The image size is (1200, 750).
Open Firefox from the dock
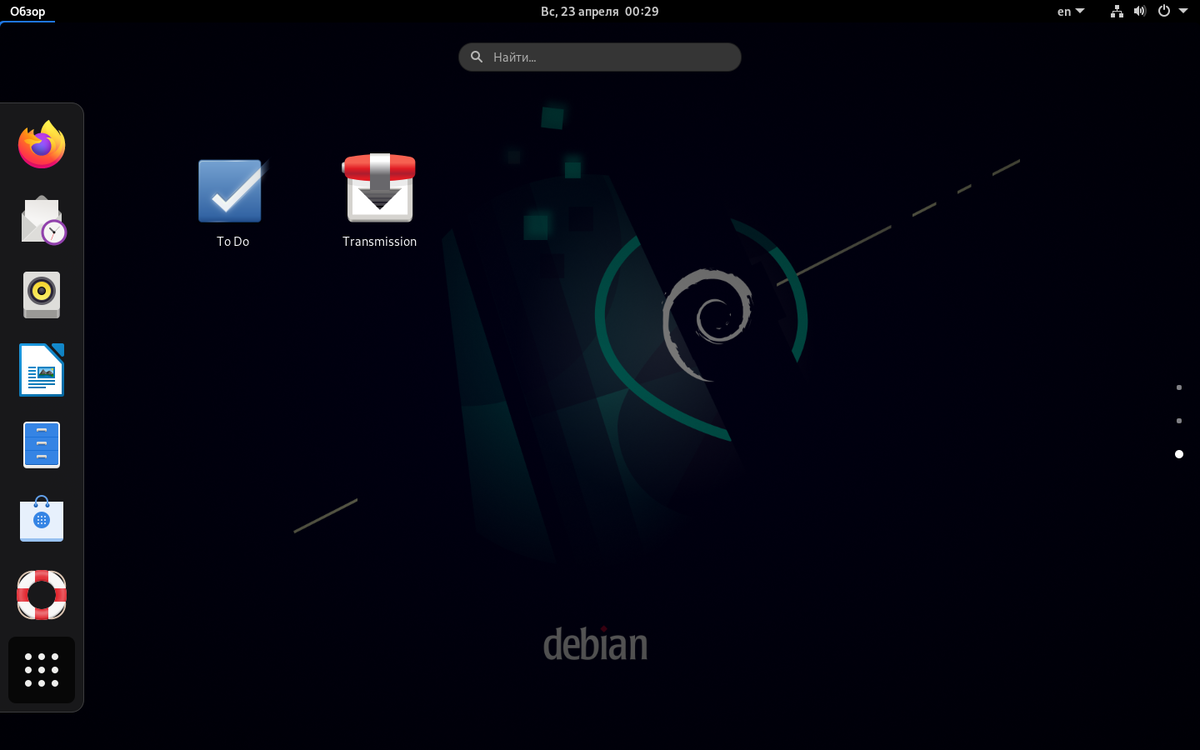(x=41, y=144)
